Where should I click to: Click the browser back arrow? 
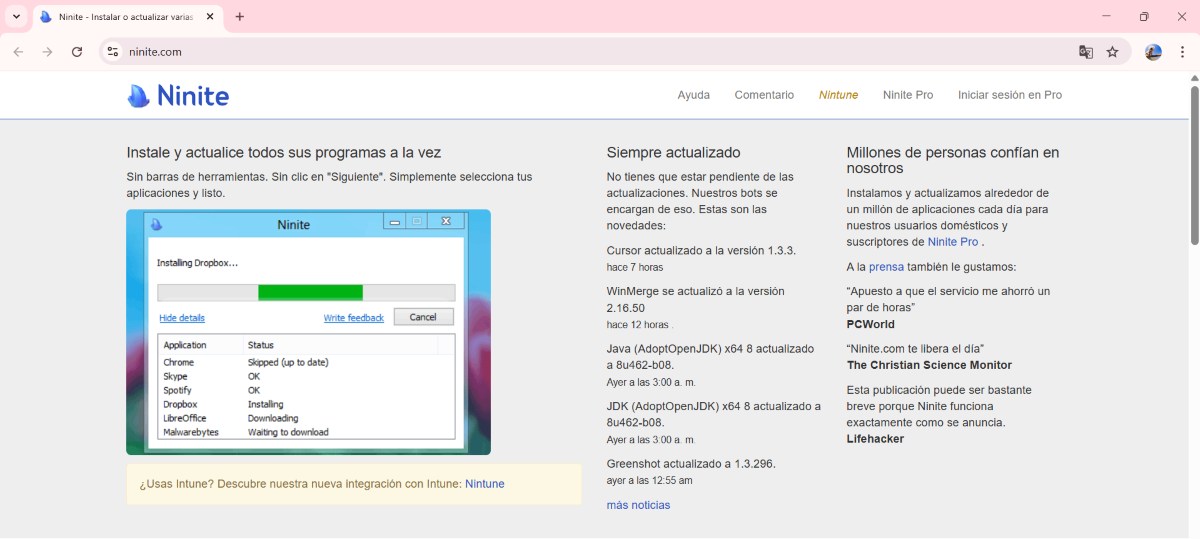[18, 52]
